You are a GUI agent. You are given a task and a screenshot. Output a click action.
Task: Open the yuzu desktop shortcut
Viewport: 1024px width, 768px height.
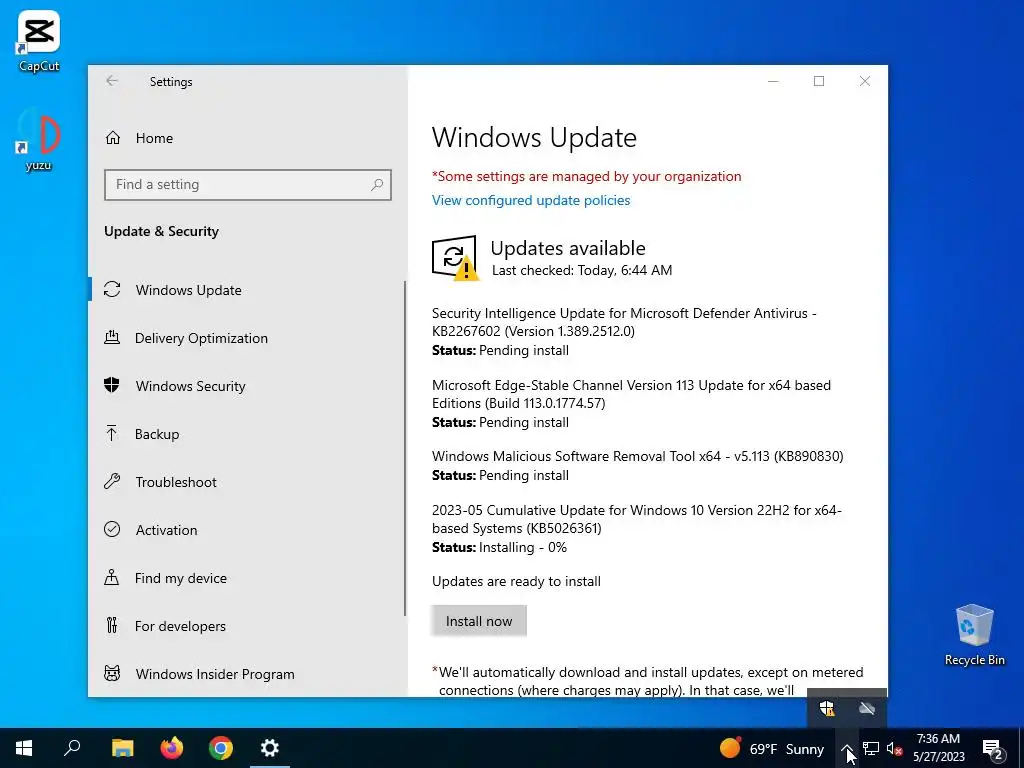tap(39, 140)
